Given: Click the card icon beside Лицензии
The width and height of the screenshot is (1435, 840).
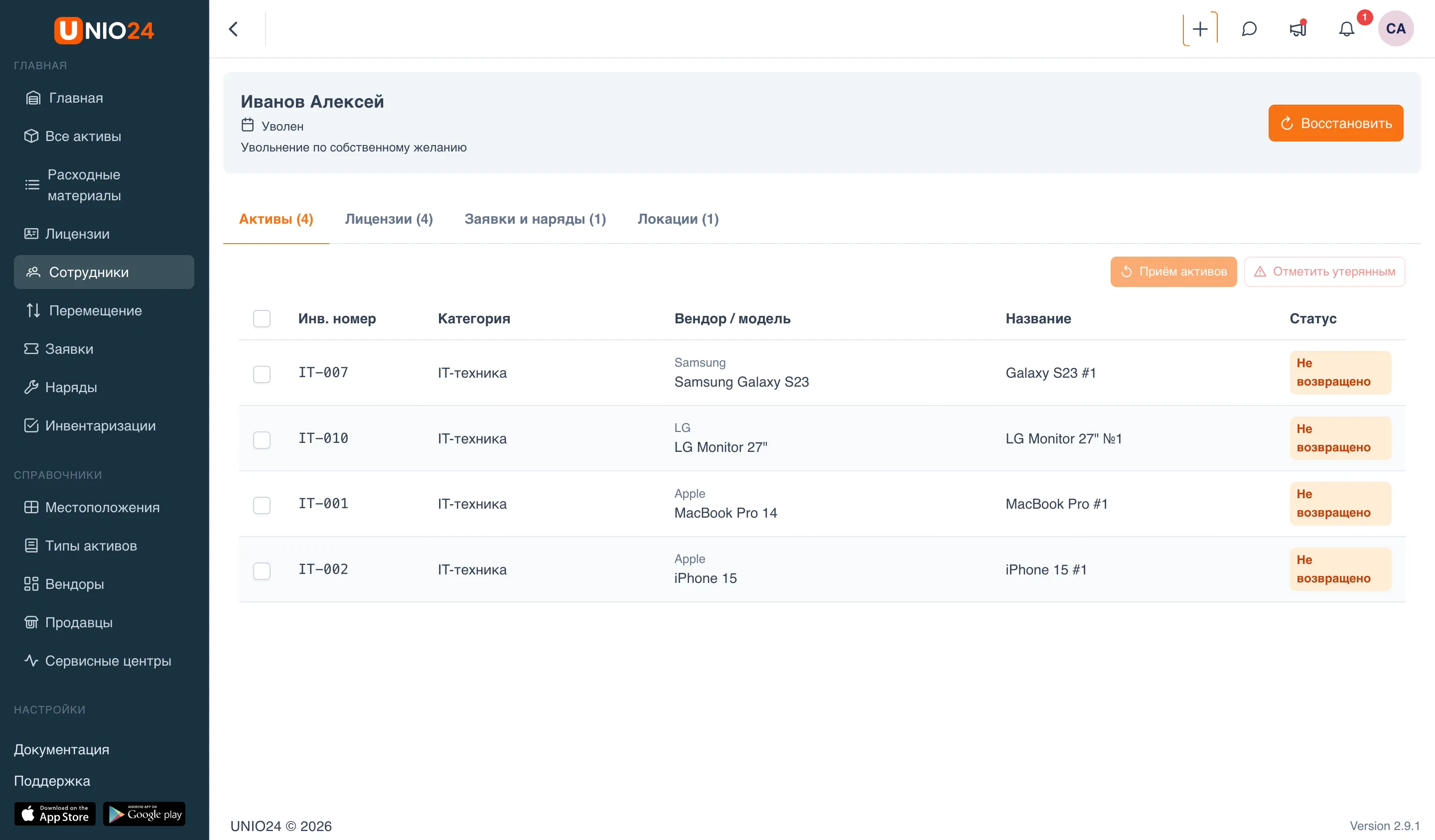Looking at the screenshot, I should coord(31,234).
